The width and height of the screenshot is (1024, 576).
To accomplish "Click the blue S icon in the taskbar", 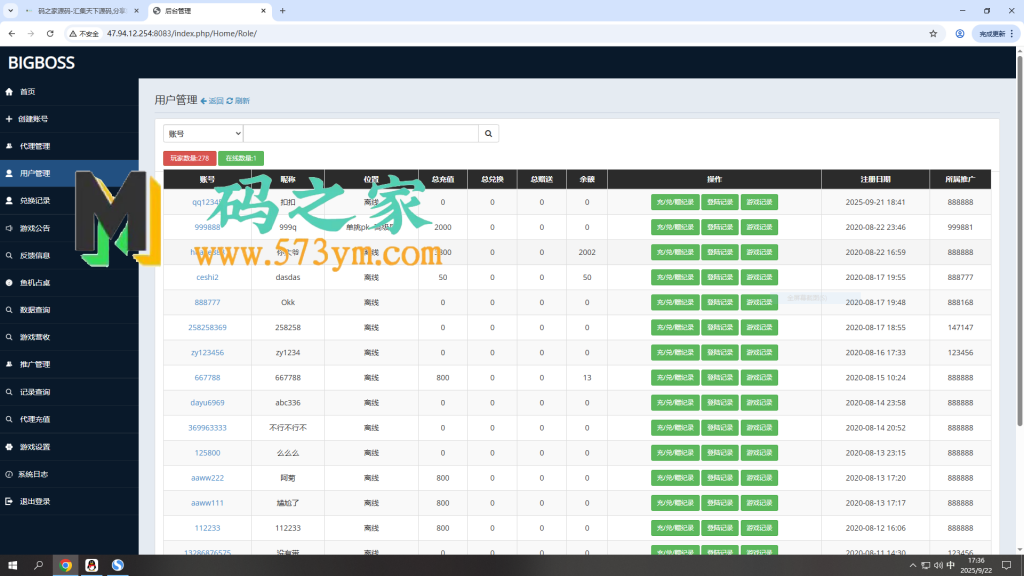I will point(118,566).
